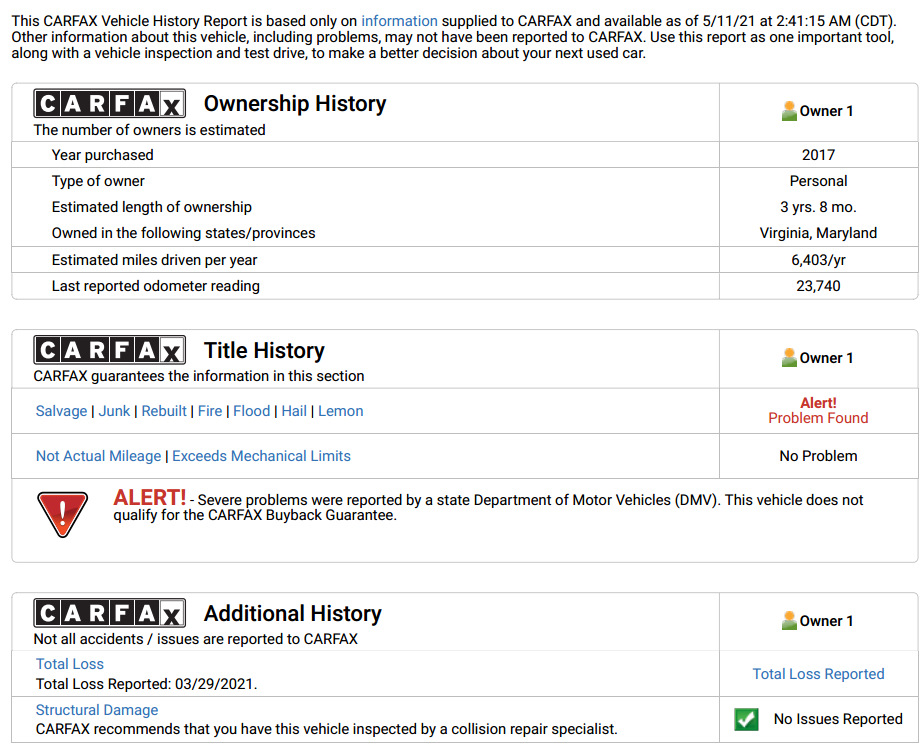Click the states value 'Virginia, Maryland'

coord(819,233)
